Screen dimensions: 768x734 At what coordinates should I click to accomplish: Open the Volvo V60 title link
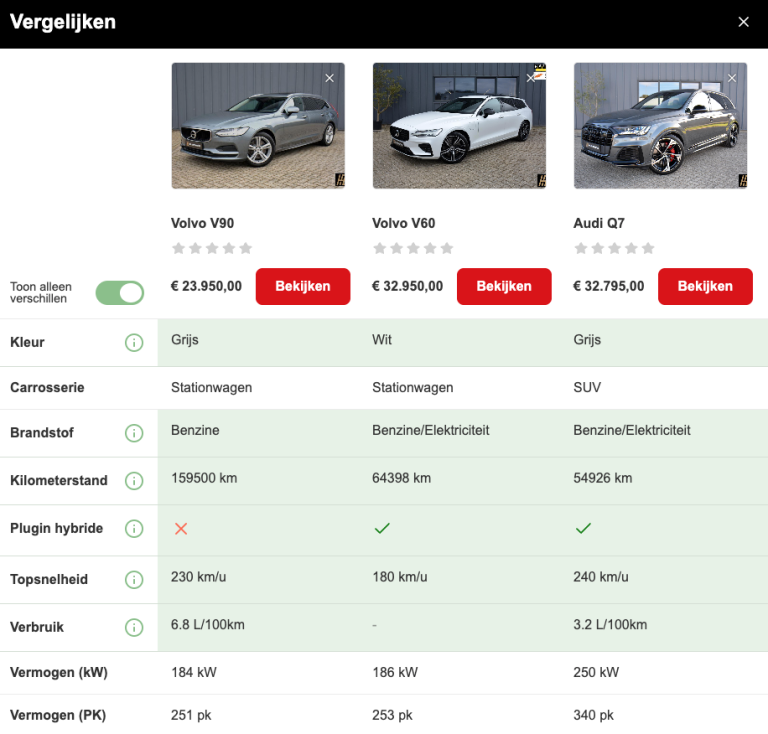(404, 223)
